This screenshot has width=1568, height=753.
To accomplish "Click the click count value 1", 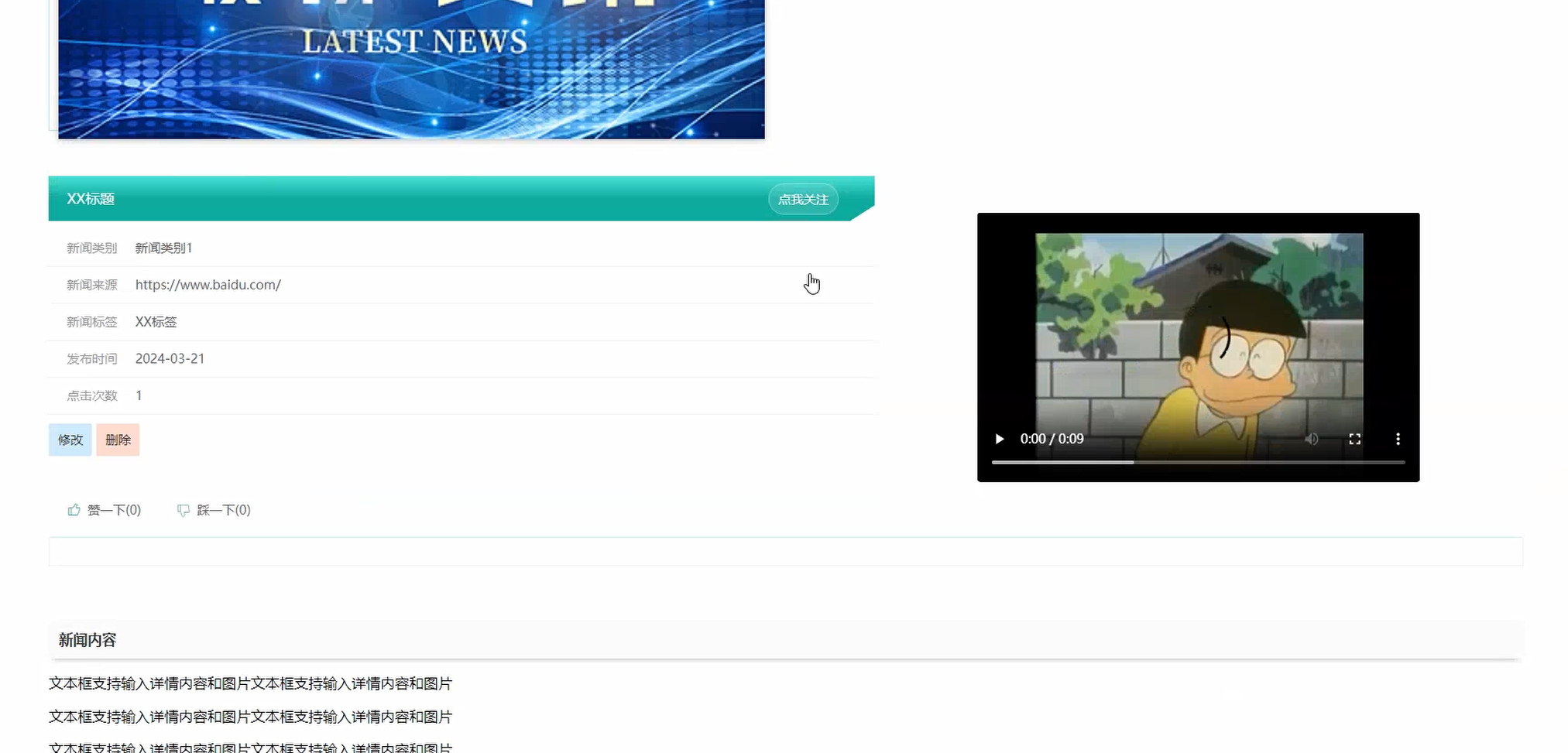I will 139,395.
